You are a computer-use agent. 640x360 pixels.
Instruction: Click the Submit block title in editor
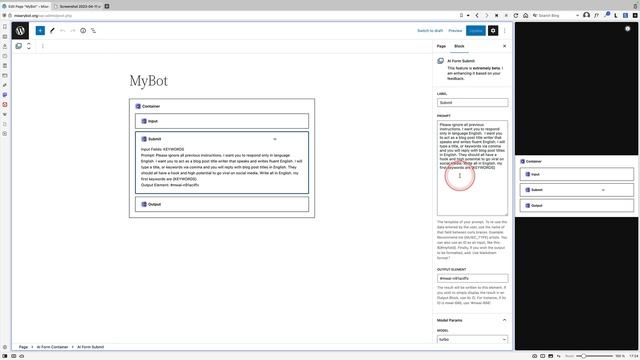point(154,139)
